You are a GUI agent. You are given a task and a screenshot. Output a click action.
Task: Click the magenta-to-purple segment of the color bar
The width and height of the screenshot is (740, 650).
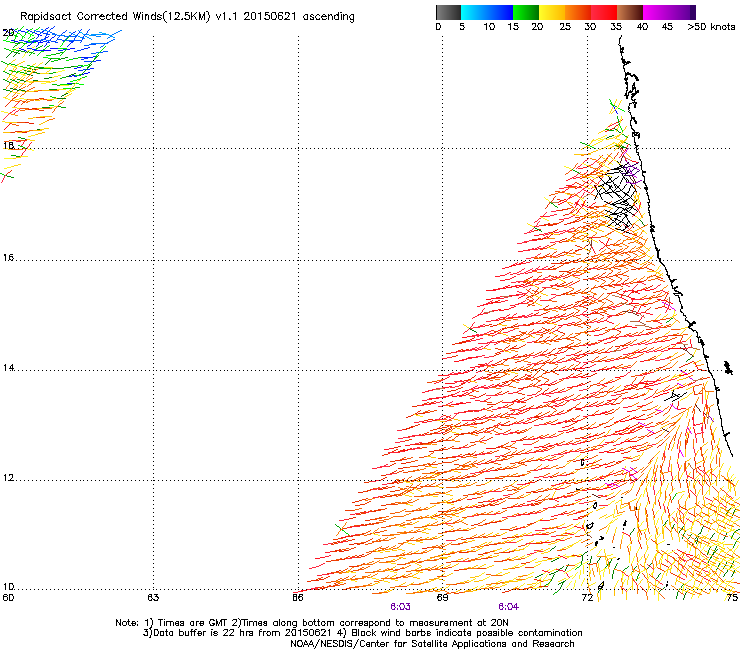tap(669, 12)
